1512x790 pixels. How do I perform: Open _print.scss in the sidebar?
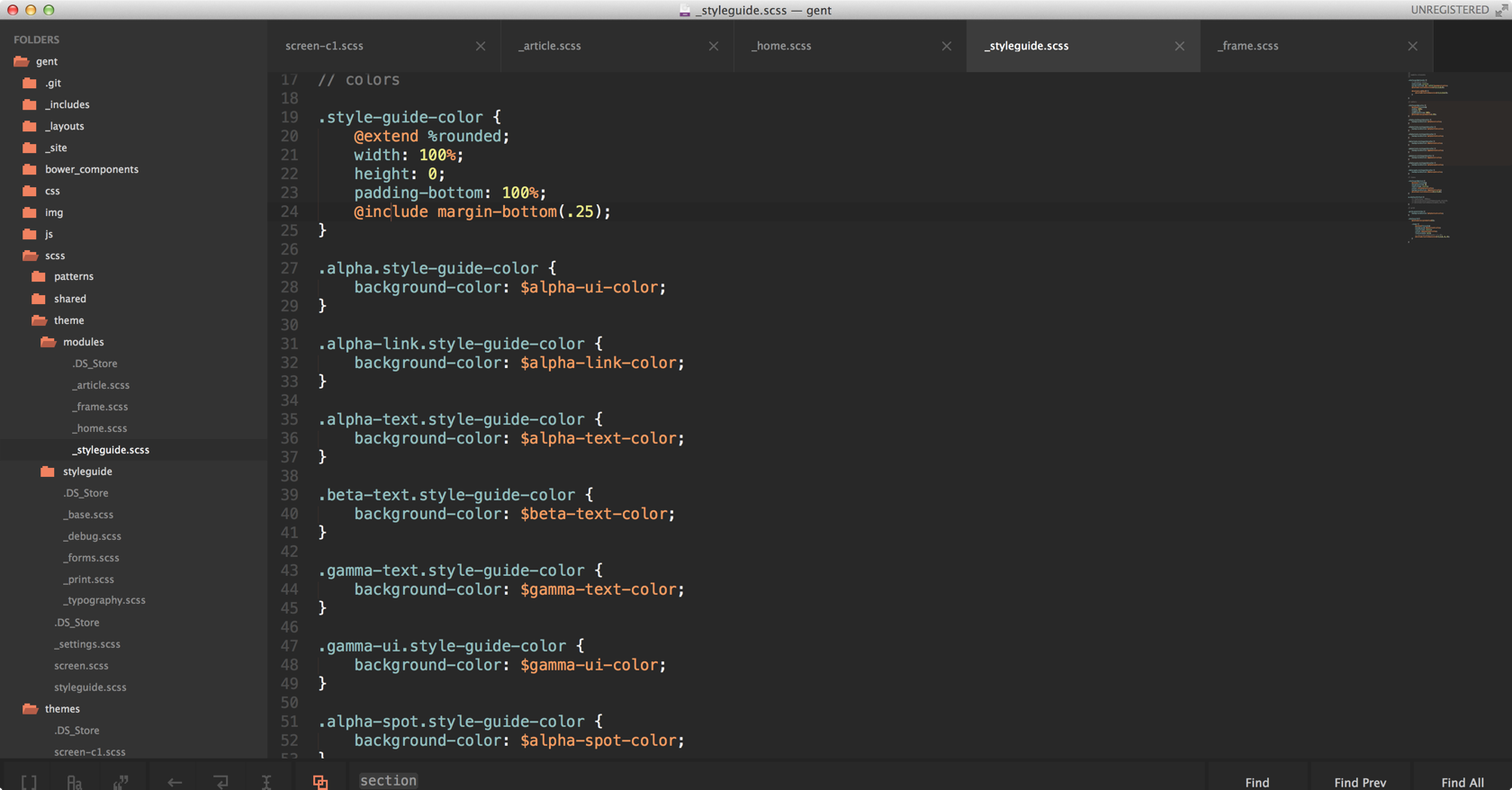(88, 579)
